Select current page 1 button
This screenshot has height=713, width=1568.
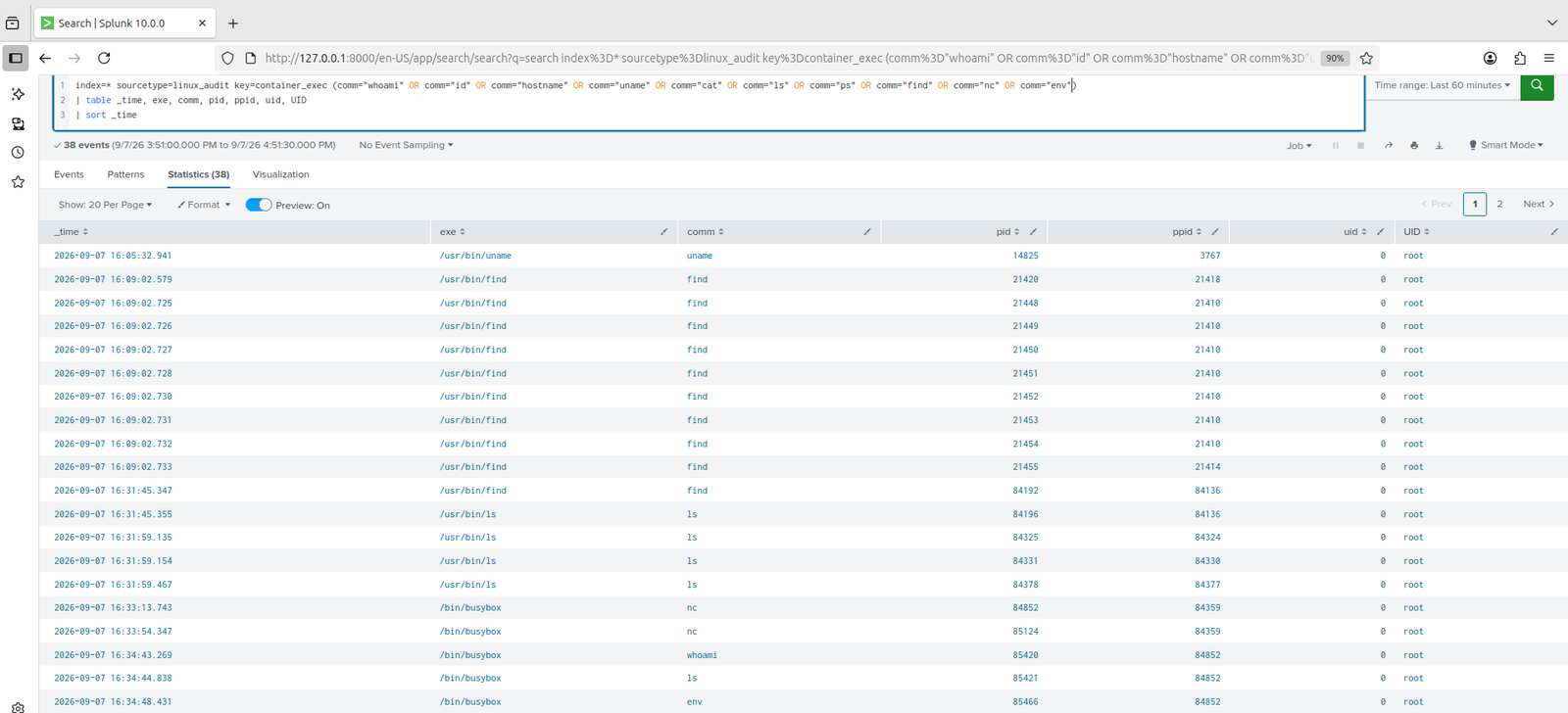(x=1475, y=204)
